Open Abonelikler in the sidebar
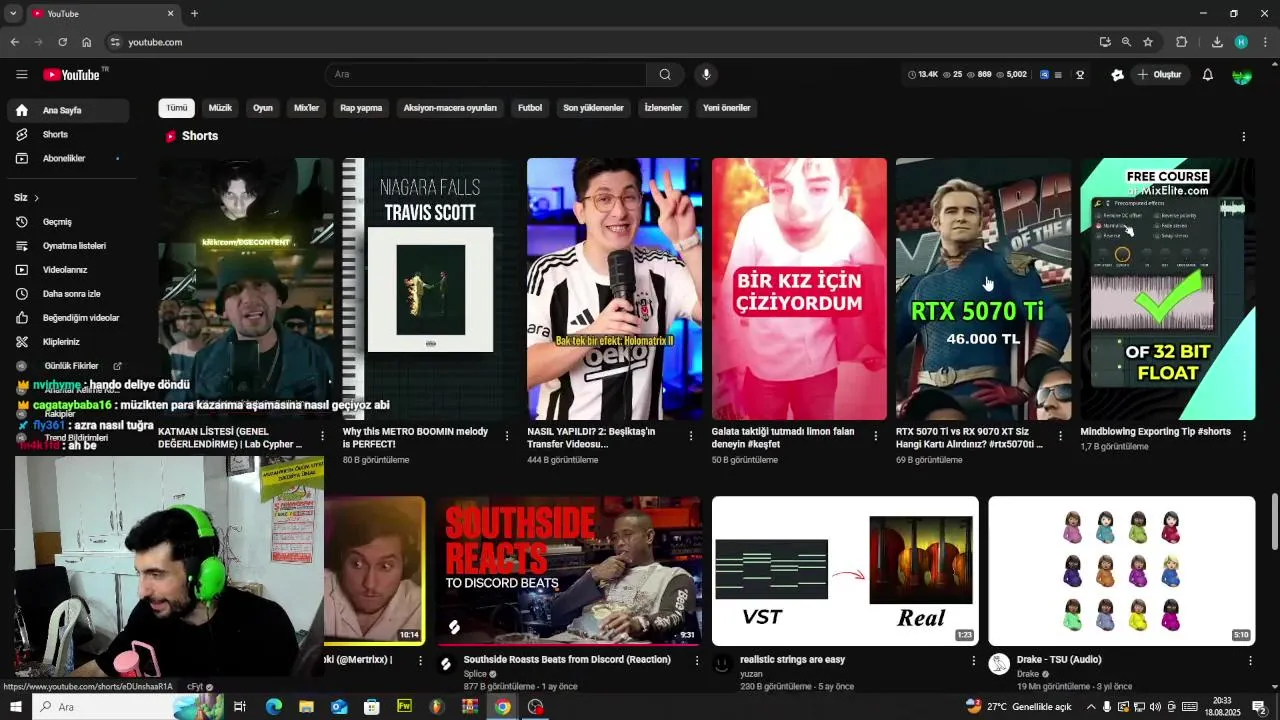 click(x=68, y=158)
